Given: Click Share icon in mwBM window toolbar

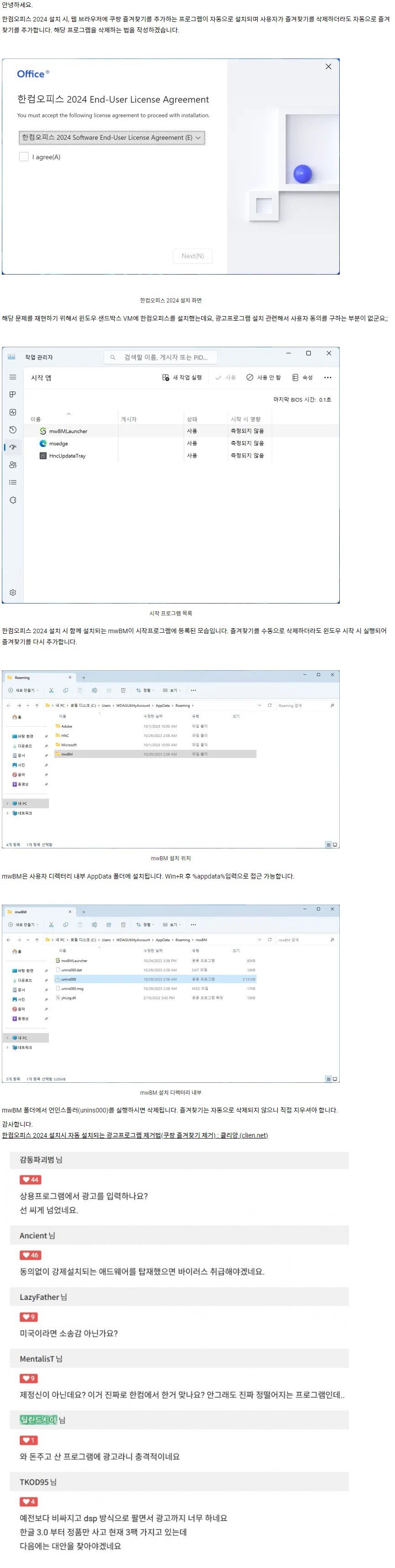Looking at the screenshot, I should click(108, 925).
